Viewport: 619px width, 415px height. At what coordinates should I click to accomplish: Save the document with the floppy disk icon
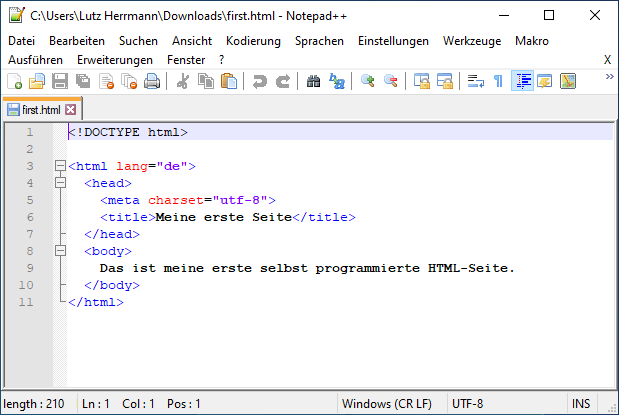pyautogui.click(x=60, y=82)
